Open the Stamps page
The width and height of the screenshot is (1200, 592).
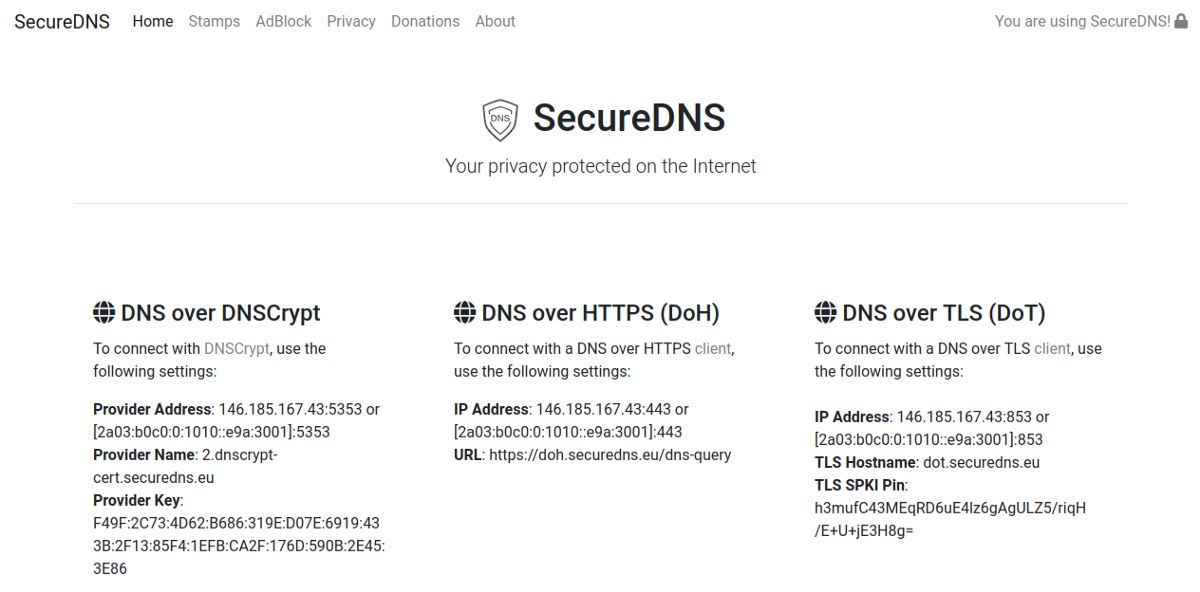point(214,21)
